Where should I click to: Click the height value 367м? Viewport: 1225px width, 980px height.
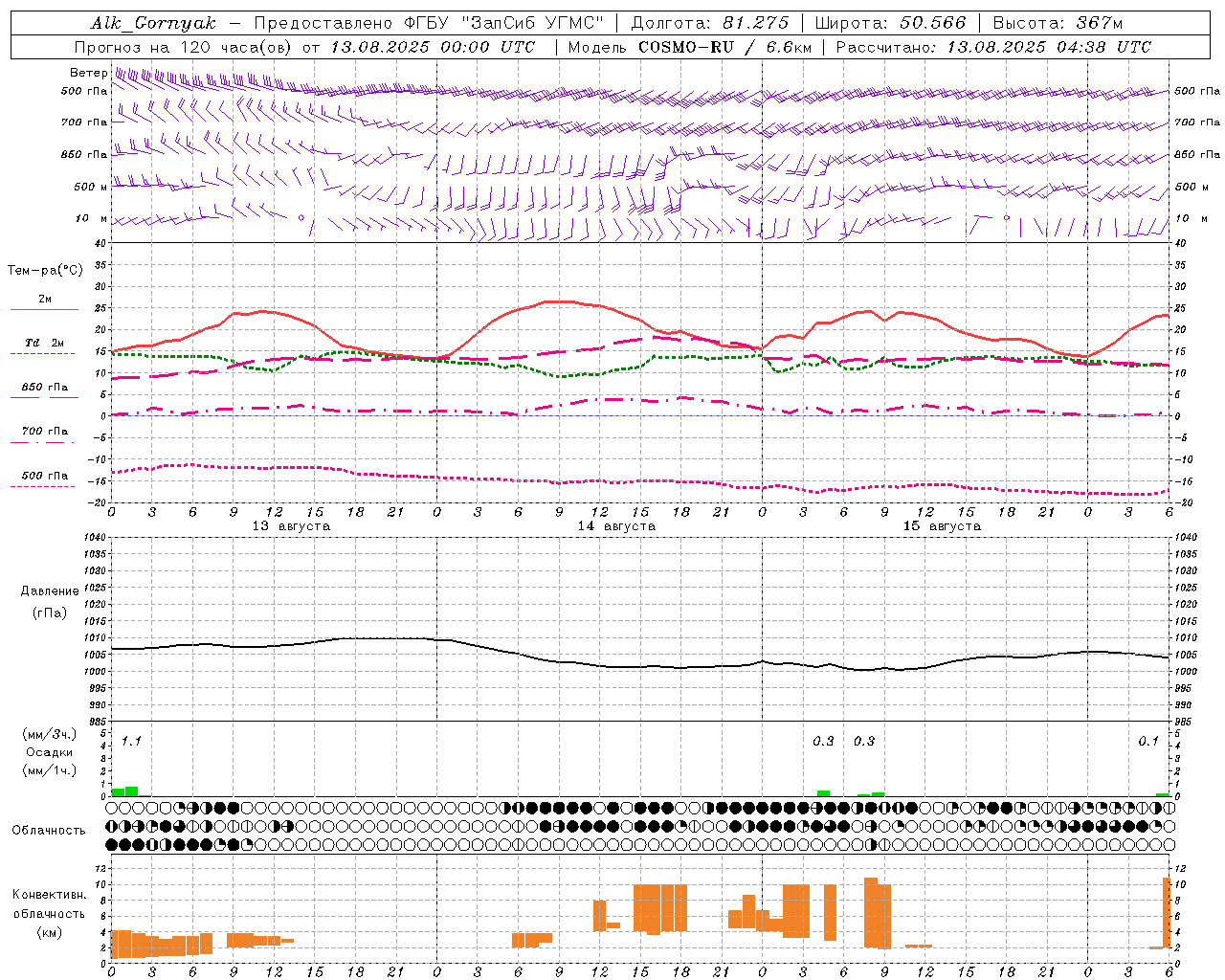click(x=1100, y=23)
